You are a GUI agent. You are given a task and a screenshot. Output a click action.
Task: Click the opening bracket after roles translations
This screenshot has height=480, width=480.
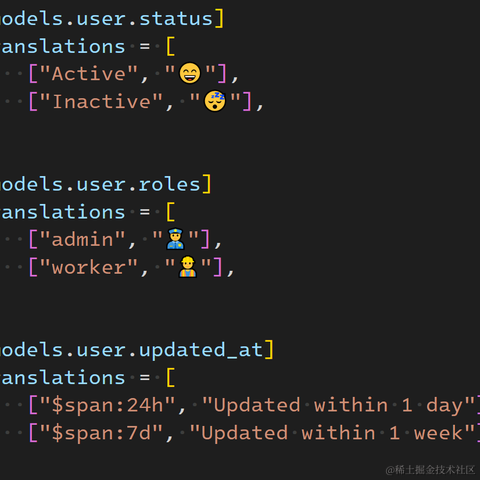coord(170,212)
